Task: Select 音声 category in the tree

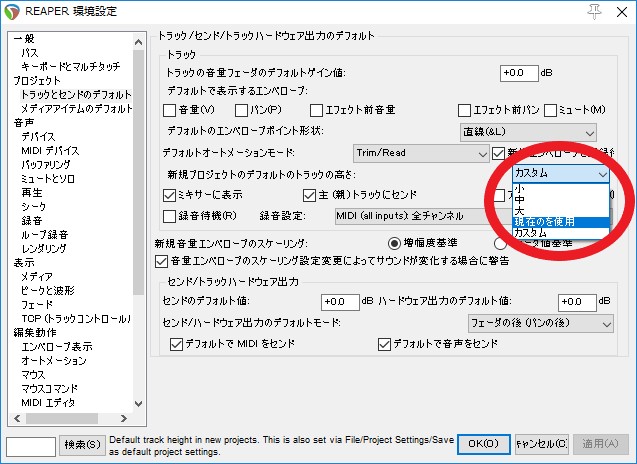Action: [x=24, y=122]
